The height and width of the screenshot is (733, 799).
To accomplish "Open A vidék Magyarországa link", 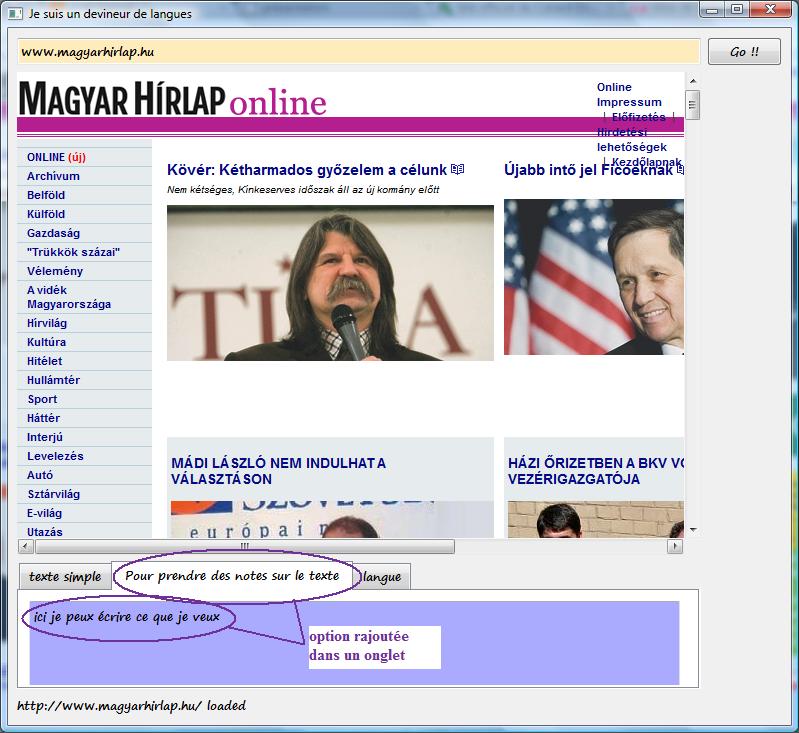I will 69,297.
